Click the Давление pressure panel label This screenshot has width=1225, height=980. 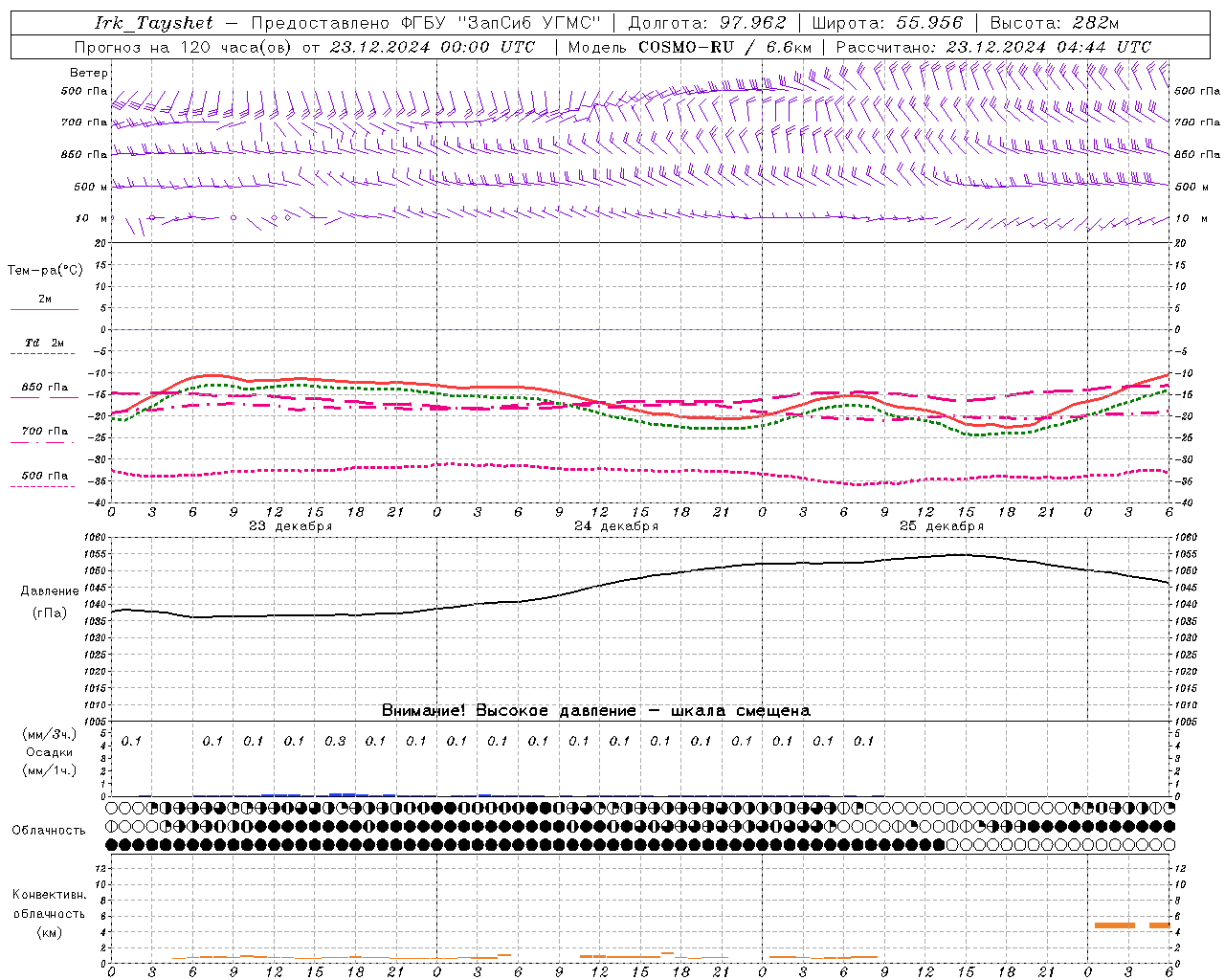[50, 591]
